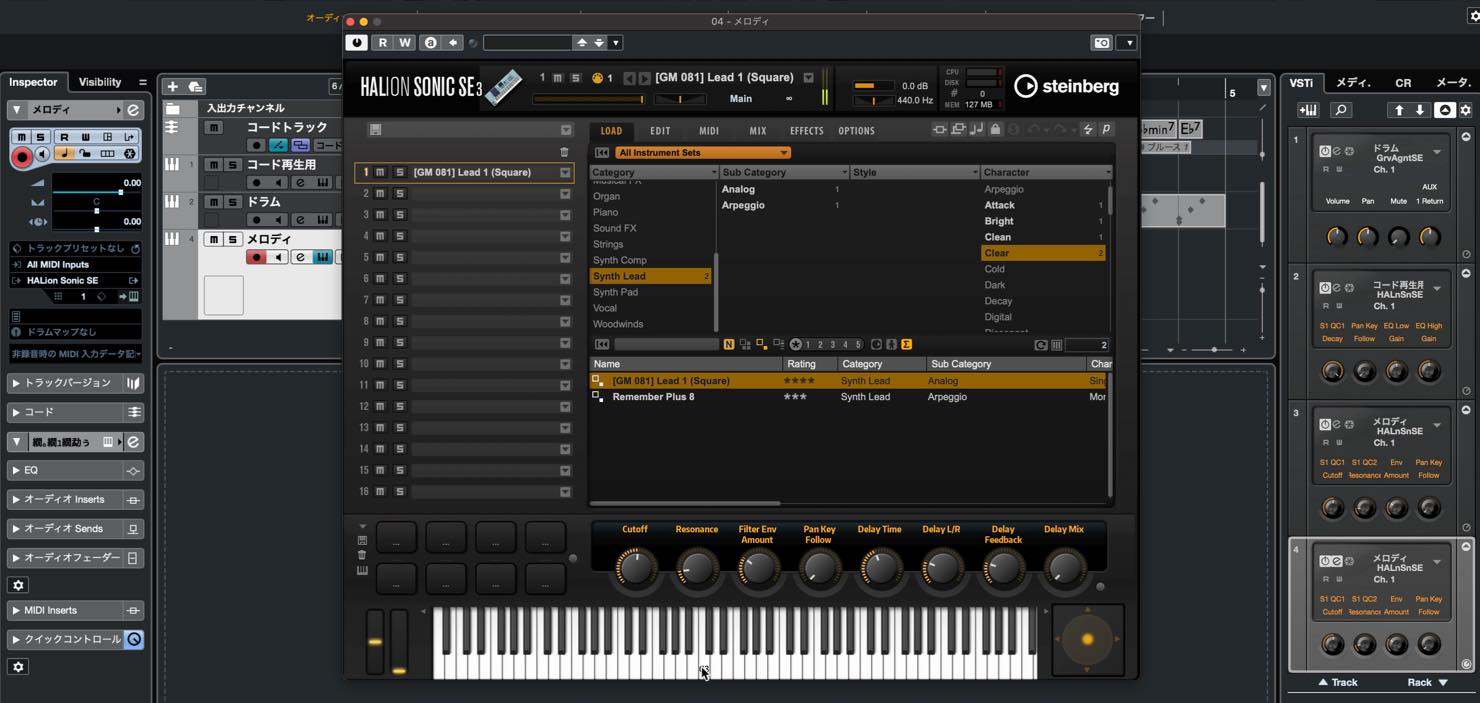Open All MIDI Inputs routing
Screen dimensions: 1480x703
click(x=75, y=265)
